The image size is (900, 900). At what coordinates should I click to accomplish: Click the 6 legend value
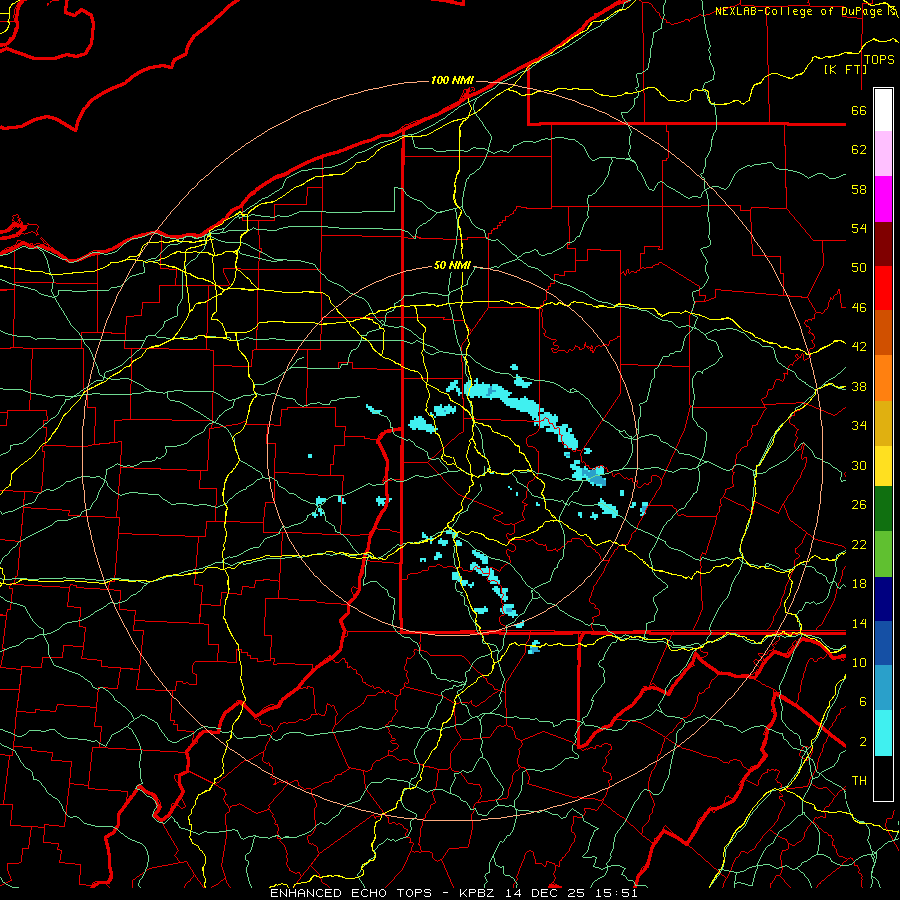(862, 702)
